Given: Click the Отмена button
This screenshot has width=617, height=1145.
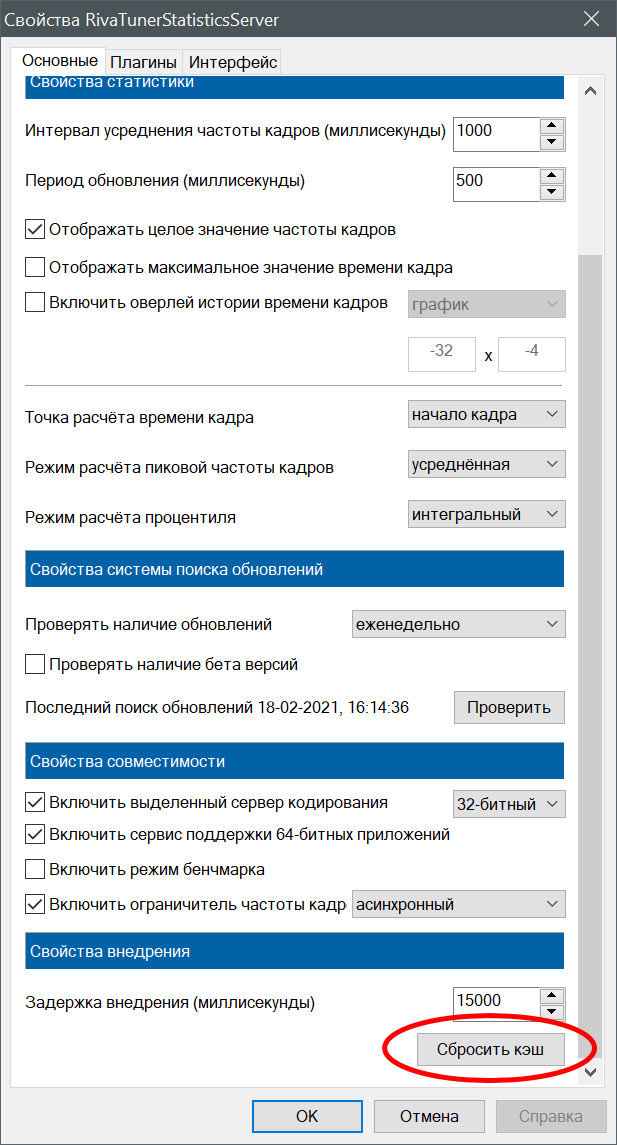Looking at the screenshot, I should (x=429, y=1117).
